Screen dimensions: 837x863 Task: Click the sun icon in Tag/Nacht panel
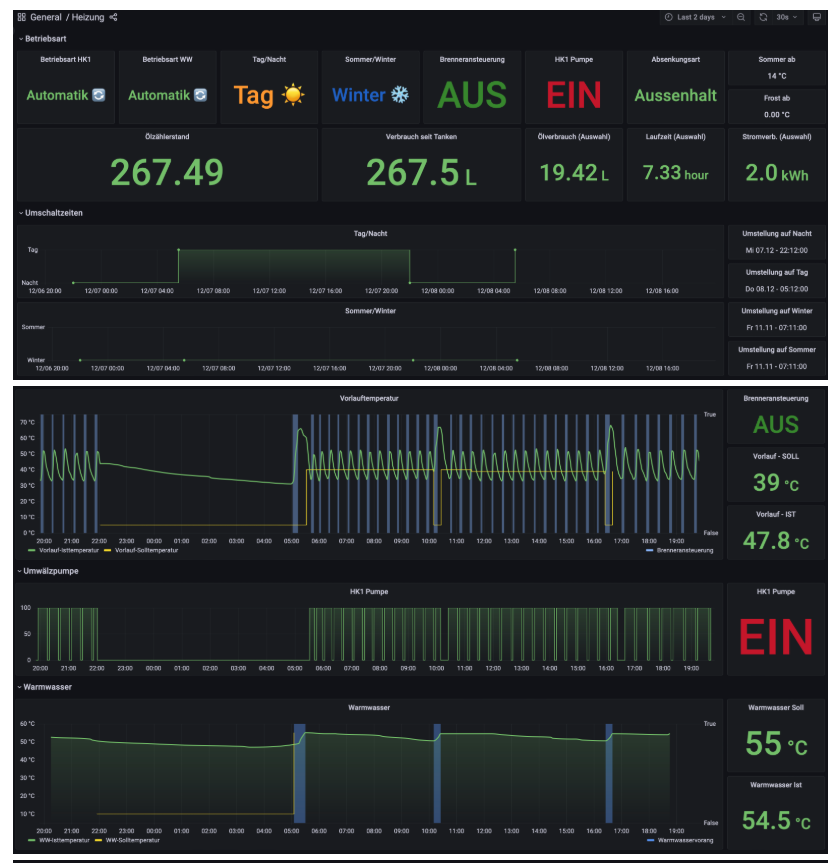[x=292, y=96]
